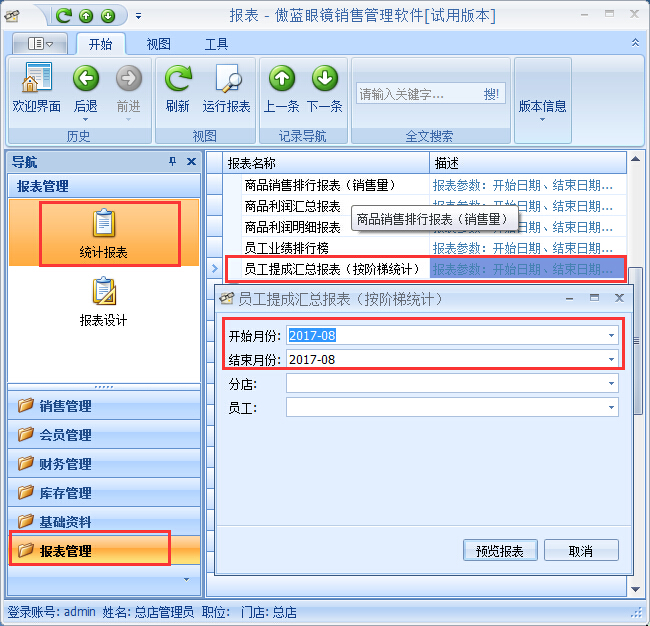Open 基础资料 folder in navigation
Image resolution: width=650 pixels, height=626 pixels.
click(104, 521)
